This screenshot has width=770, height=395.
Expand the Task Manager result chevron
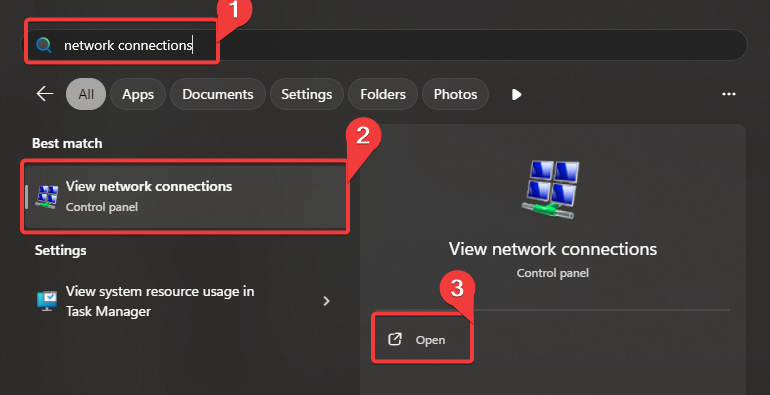tap(326, 301)
